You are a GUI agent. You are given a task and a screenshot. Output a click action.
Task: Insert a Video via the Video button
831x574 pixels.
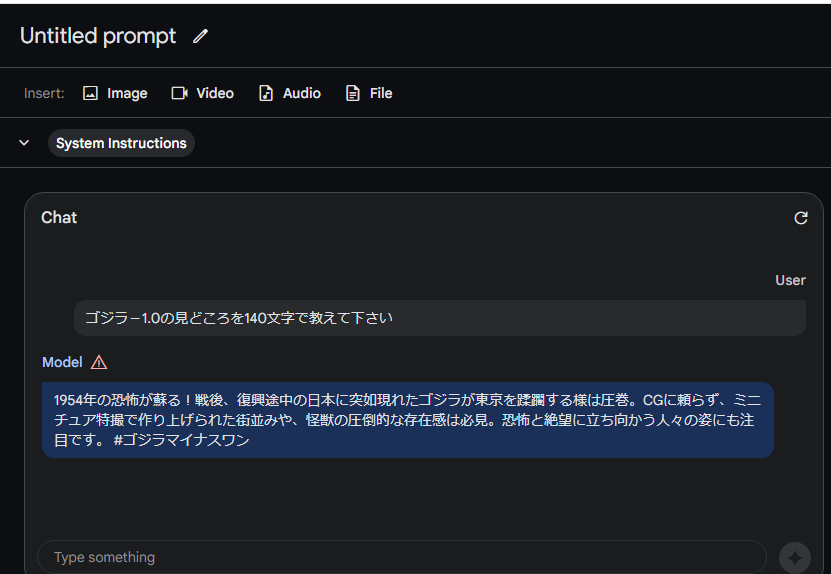tap(202, 93)
